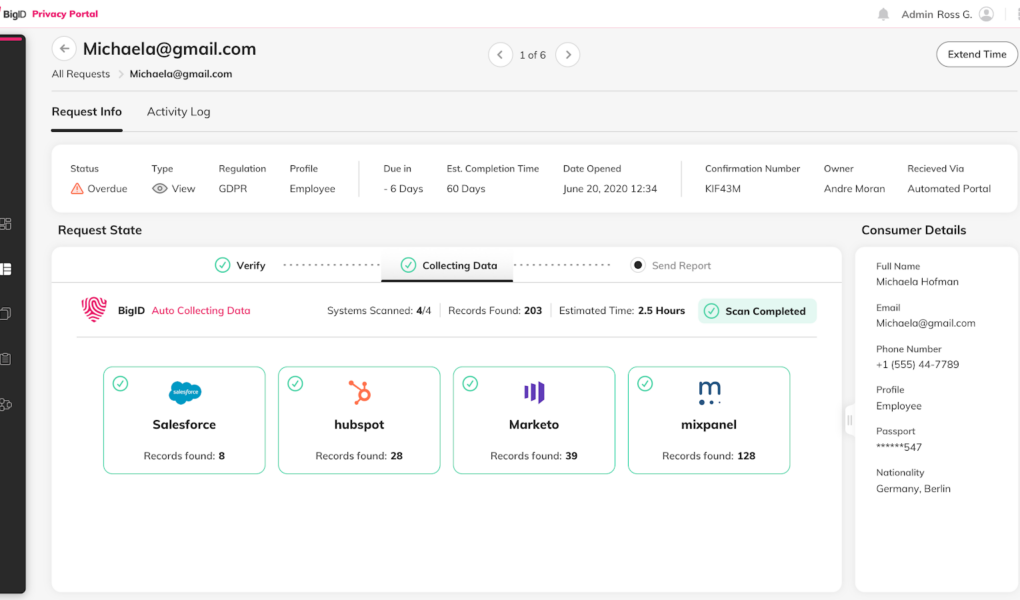
Task: Select the Send Report step dot
Action: coord(638,265)
